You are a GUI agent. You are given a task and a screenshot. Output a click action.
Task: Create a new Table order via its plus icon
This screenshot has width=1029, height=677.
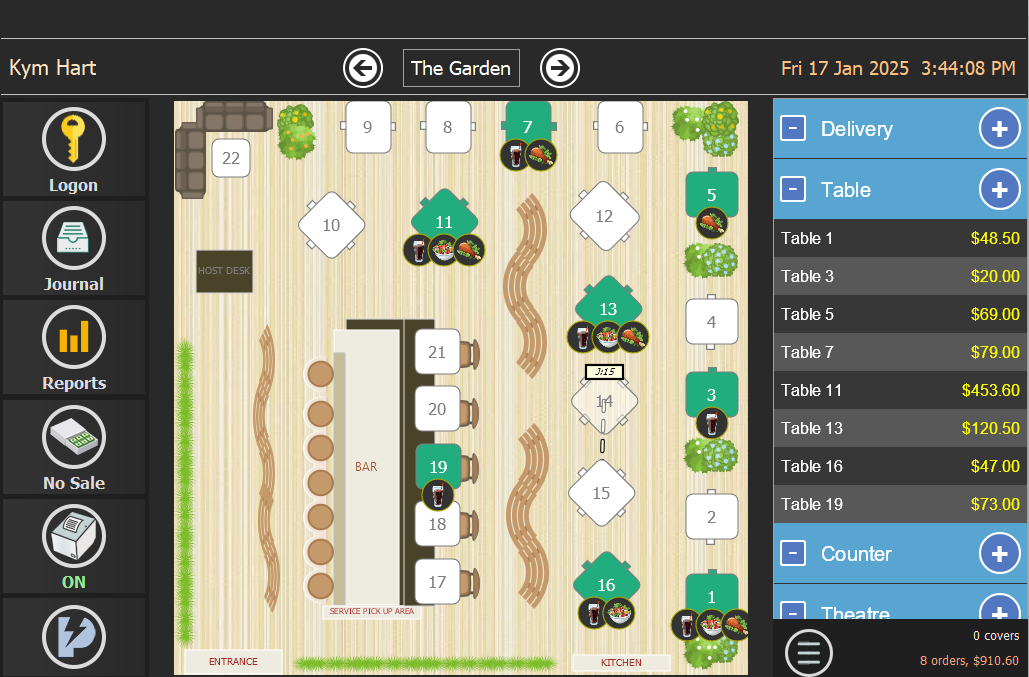[x=999, y=189]
